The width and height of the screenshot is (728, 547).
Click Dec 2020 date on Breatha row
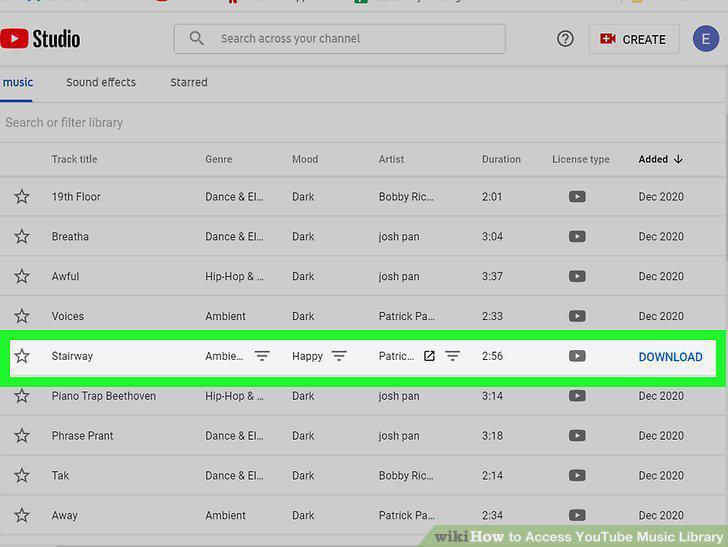pos(661,237)
